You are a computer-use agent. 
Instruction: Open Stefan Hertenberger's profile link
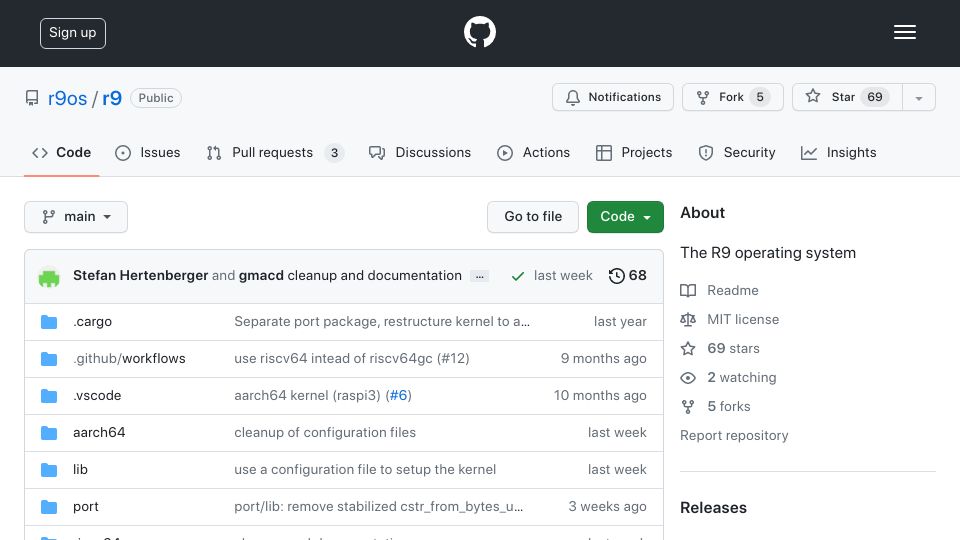coord(140,276)
